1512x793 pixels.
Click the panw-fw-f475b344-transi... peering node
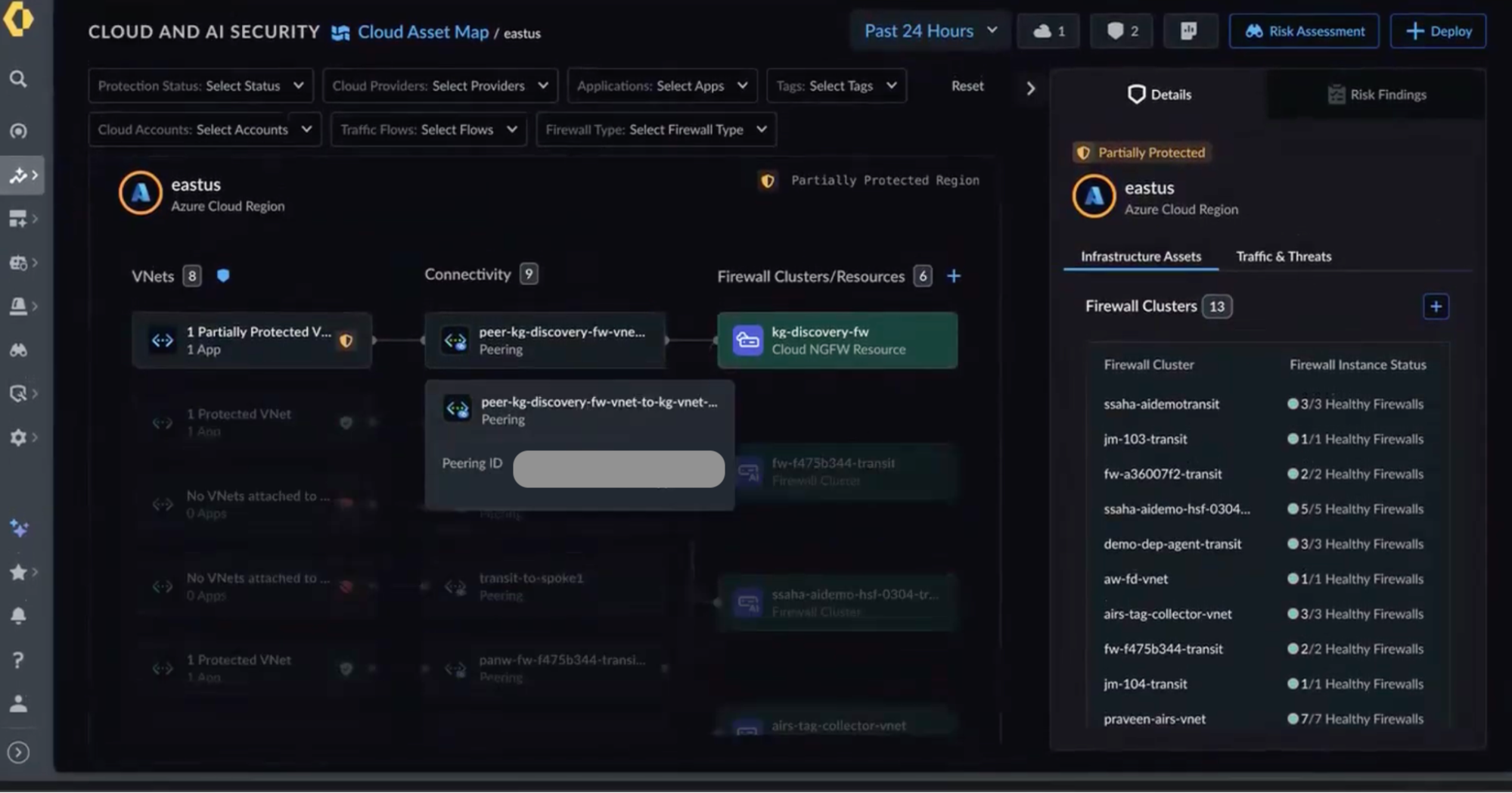545,668
